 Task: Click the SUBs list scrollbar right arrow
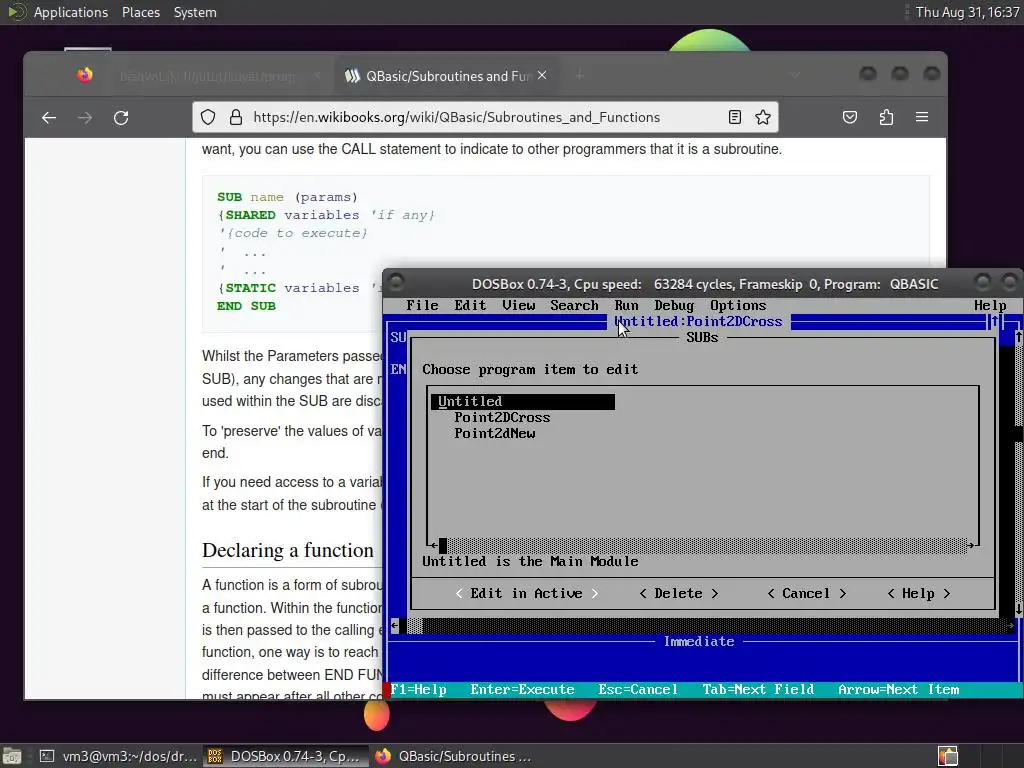(971, 545)
